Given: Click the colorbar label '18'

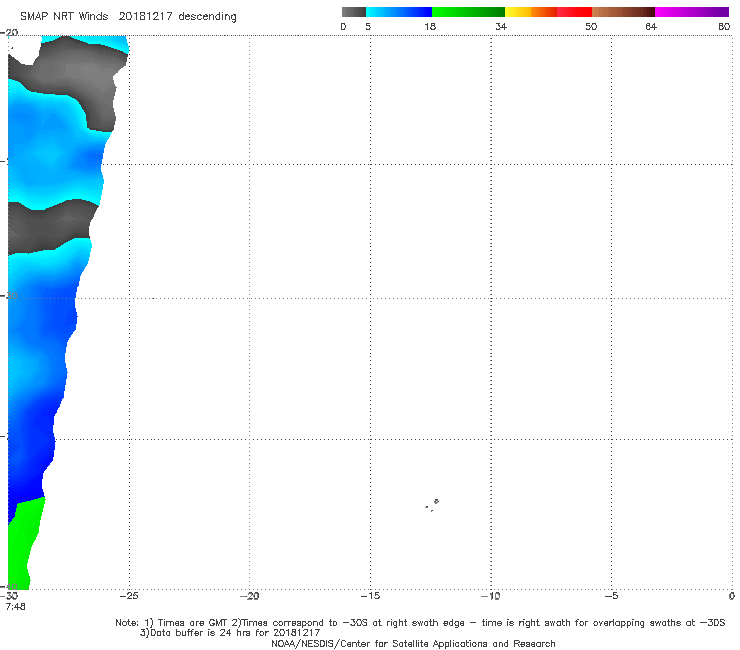Looking at the screenshot, I should 430,26.
